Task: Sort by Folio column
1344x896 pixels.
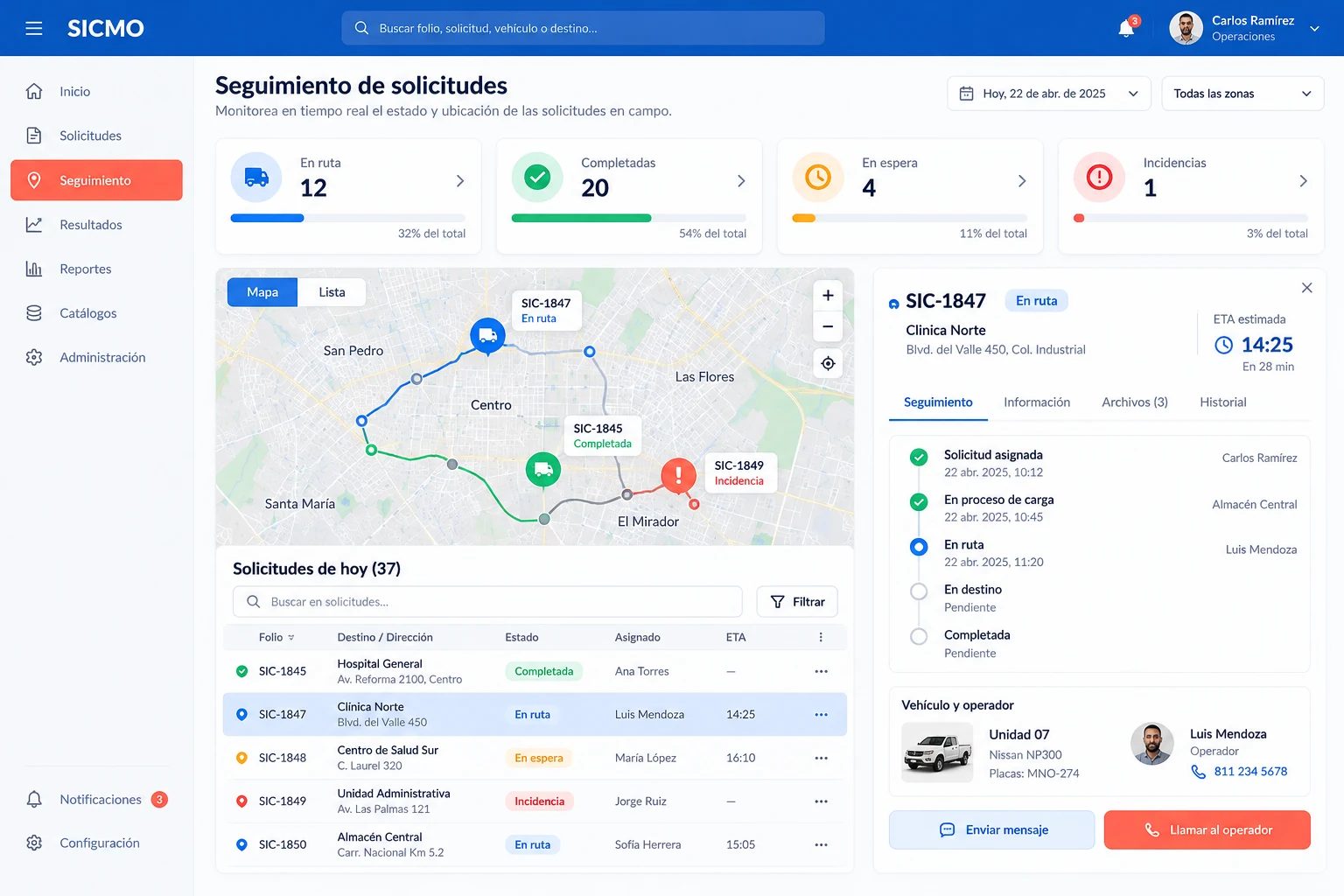Action: point(276,637)
